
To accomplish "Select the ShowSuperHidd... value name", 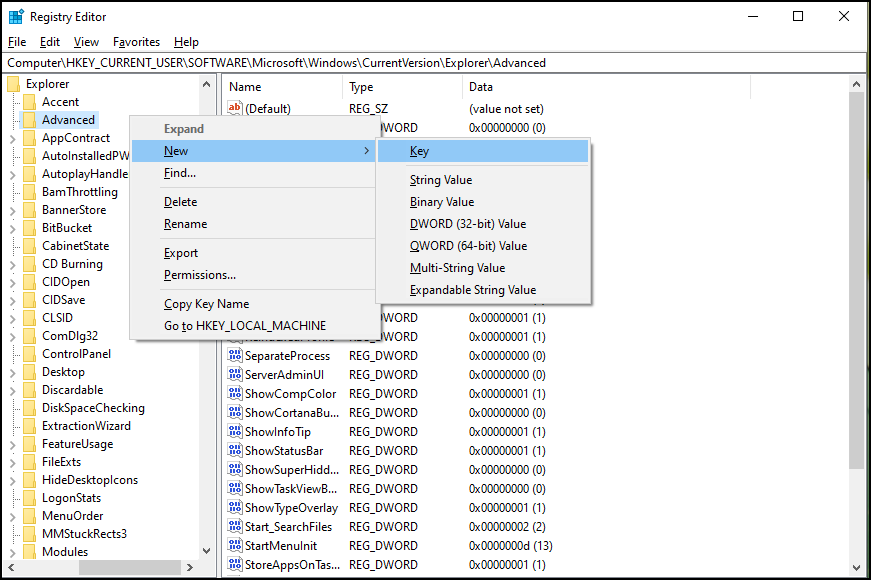I will point(292,470).
